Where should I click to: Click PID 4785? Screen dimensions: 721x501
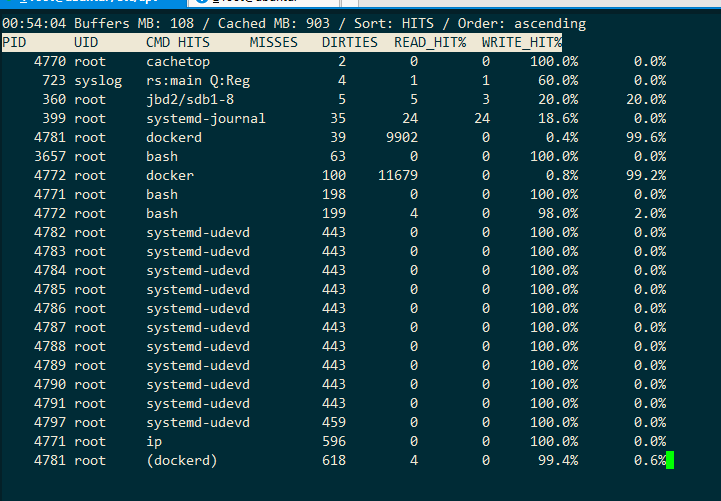(50, 290)
